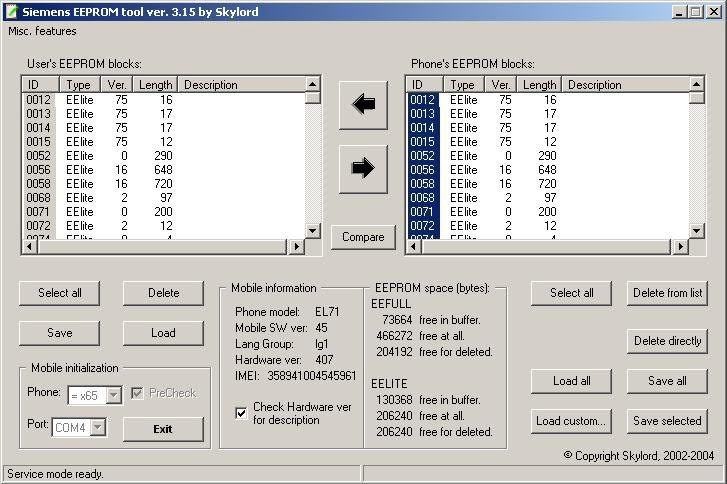Toggle the PreCheck checkbox
727x484 pixels.
pyautogui.click(x=137, y=393)
